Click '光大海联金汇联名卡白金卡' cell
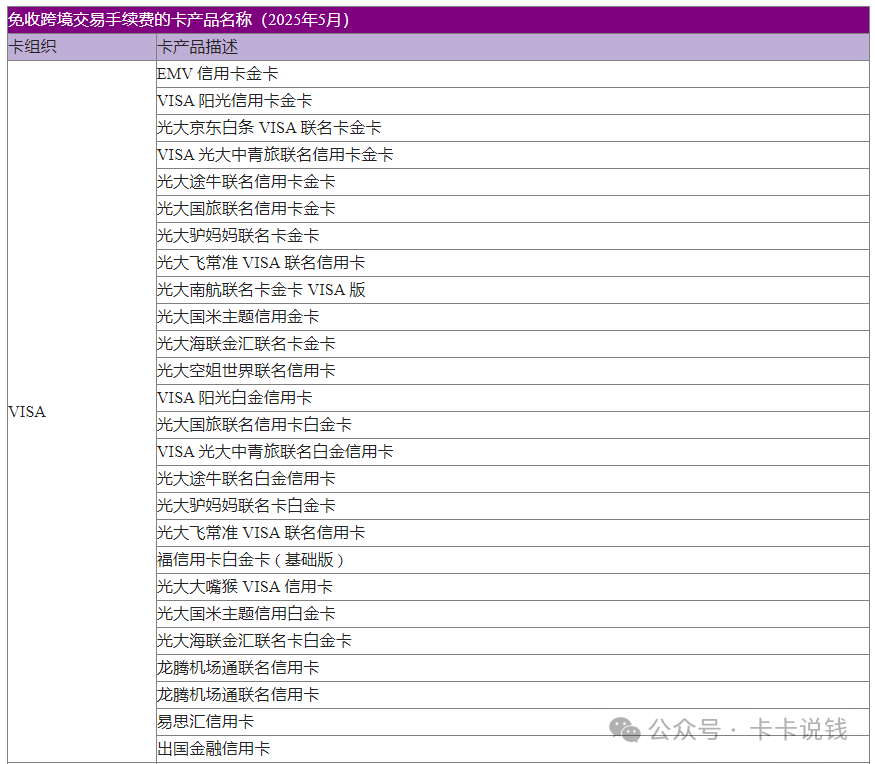 [512, 641]
